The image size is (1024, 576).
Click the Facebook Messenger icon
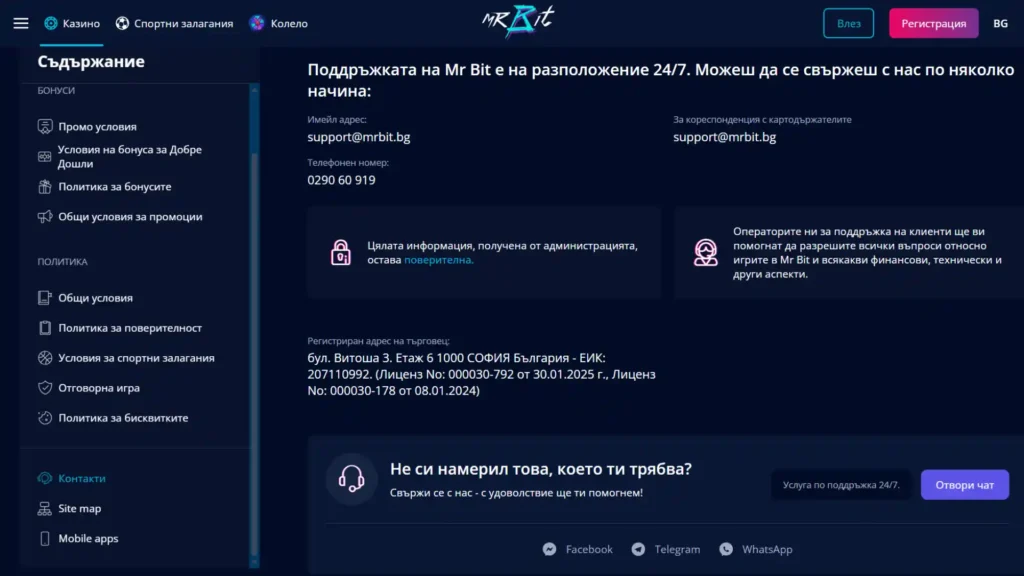click(x=549, y=549)
